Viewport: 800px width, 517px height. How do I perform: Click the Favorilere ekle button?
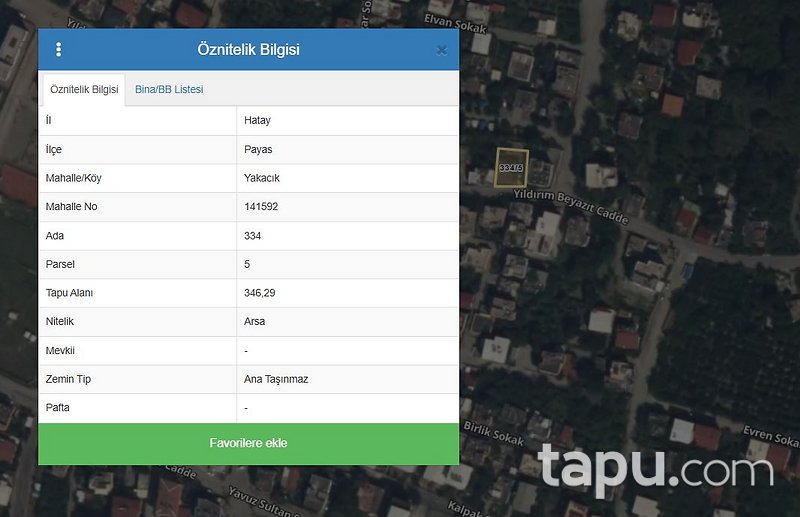[x=248, y=444]
